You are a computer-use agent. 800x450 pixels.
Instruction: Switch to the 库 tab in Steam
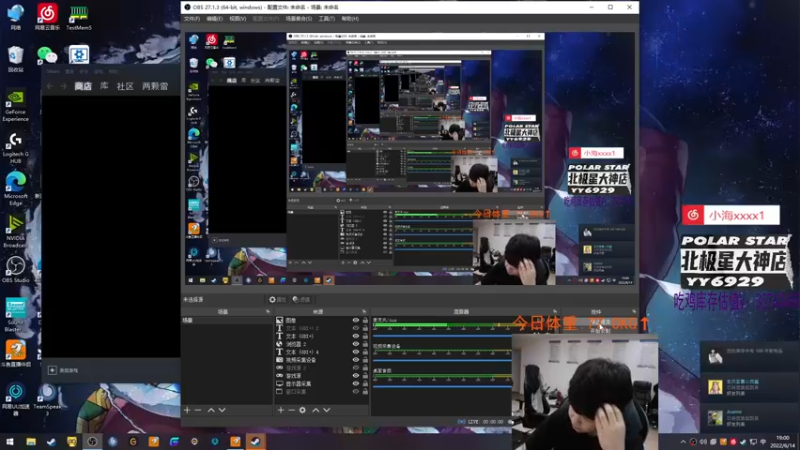(x=104, y=86)
